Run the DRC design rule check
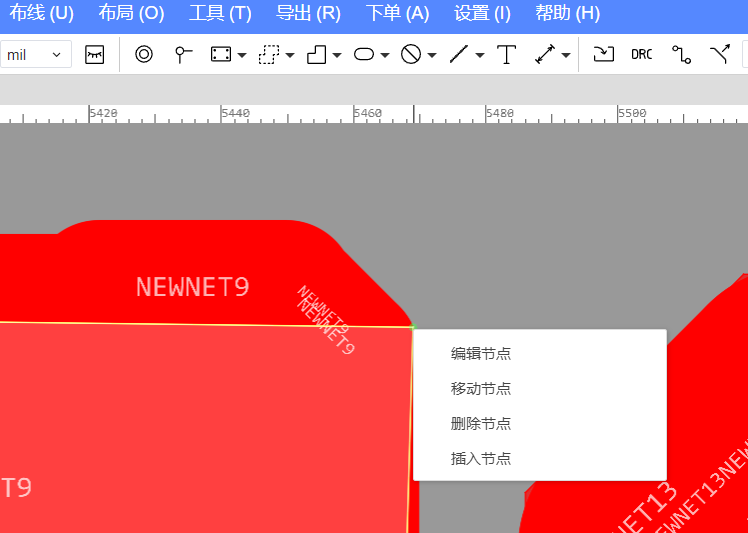The image size is (748, 533). pyautogui.click(x=641, y=55)
